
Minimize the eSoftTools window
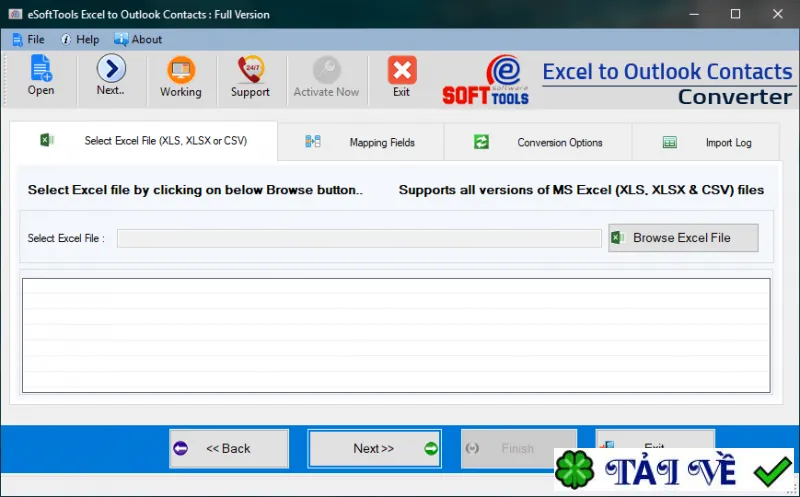[694, 14]
